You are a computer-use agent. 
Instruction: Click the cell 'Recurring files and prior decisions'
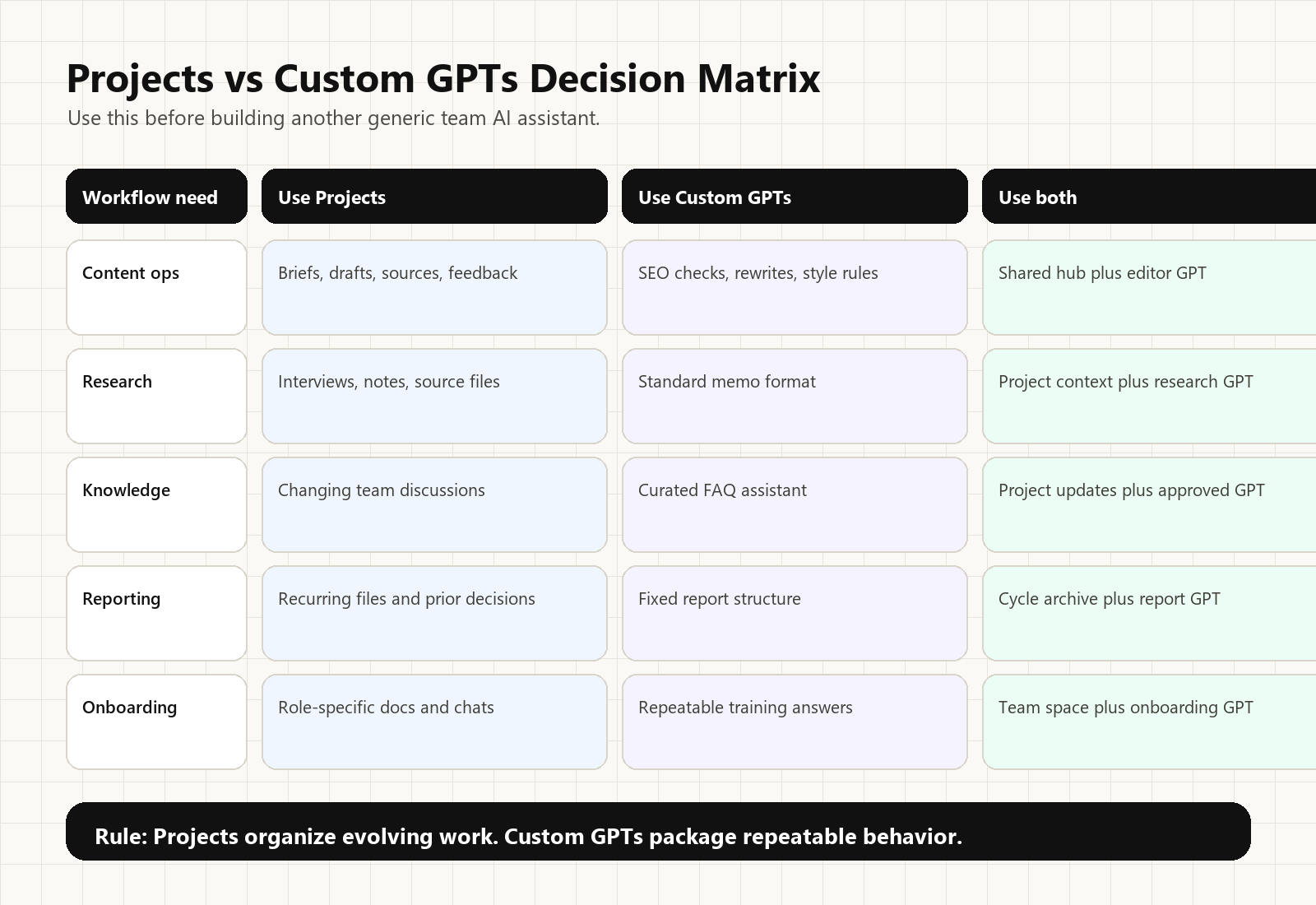(434, 613)
